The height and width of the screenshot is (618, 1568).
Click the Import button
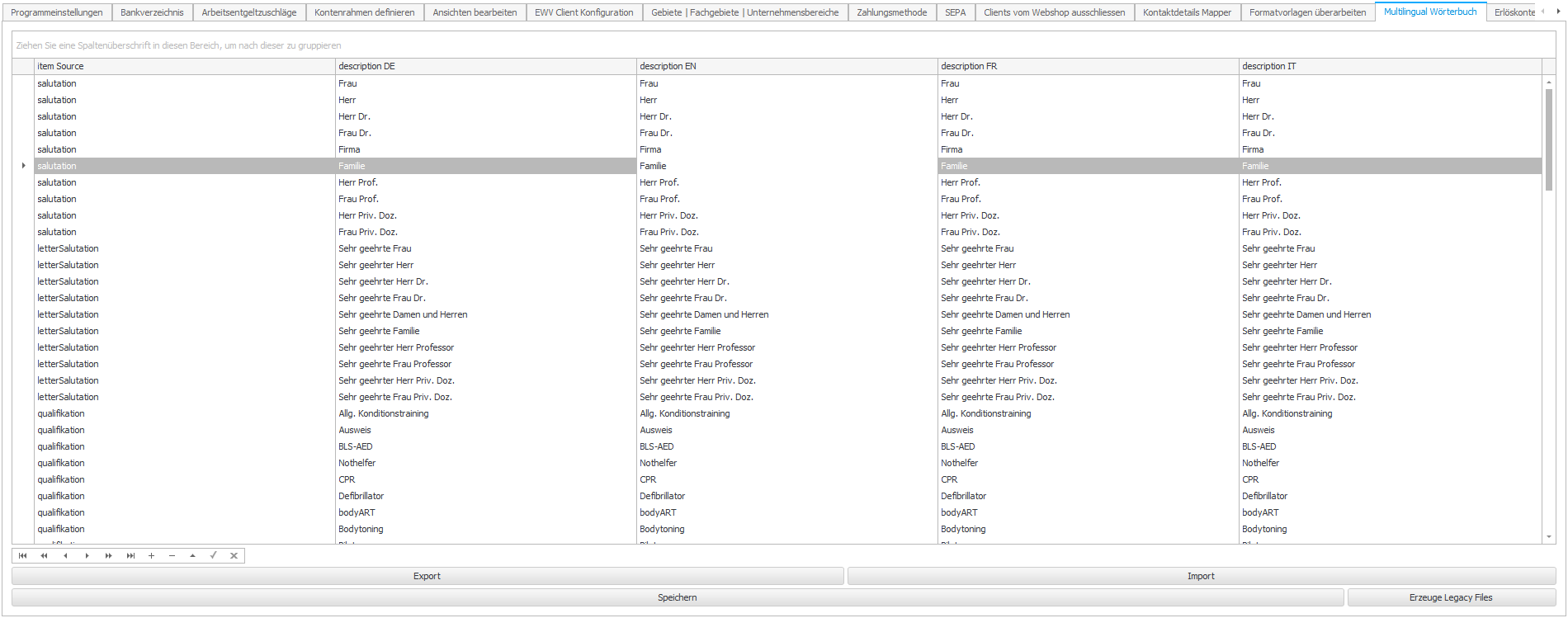[1201, 576]
